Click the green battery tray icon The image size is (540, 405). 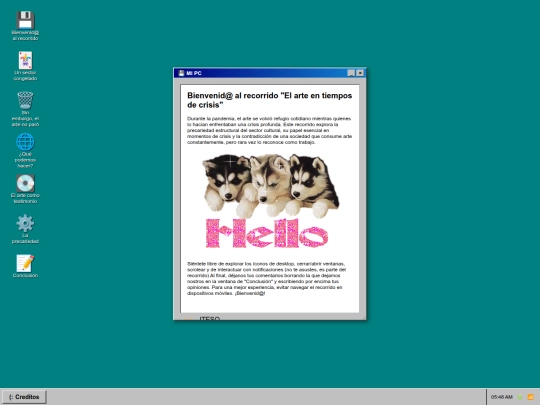[x=520, y=397]
